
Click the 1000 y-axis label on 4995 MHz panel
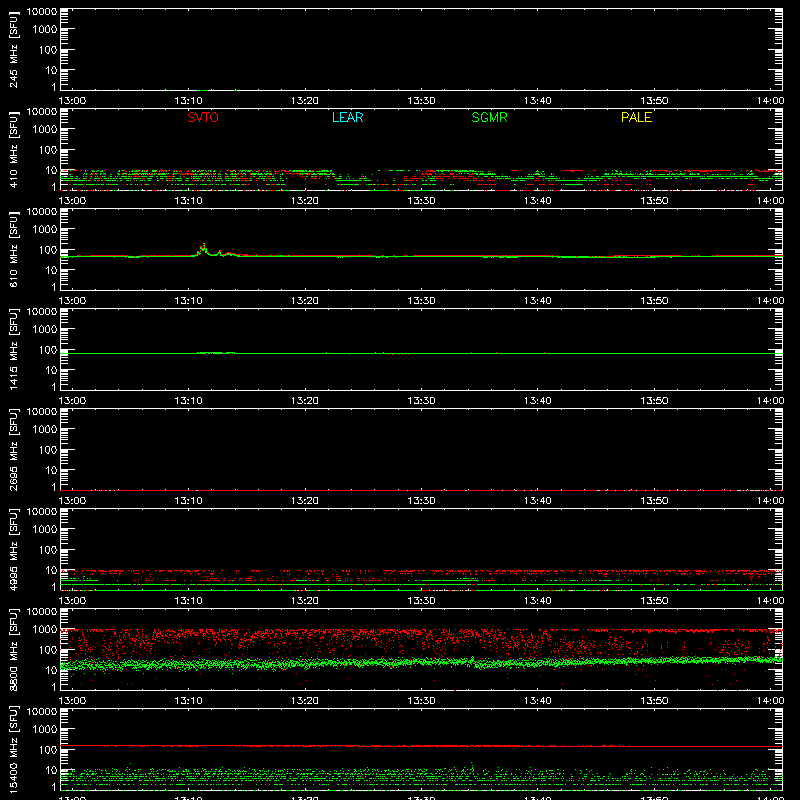pyautogui.click(x=45, y=530)
